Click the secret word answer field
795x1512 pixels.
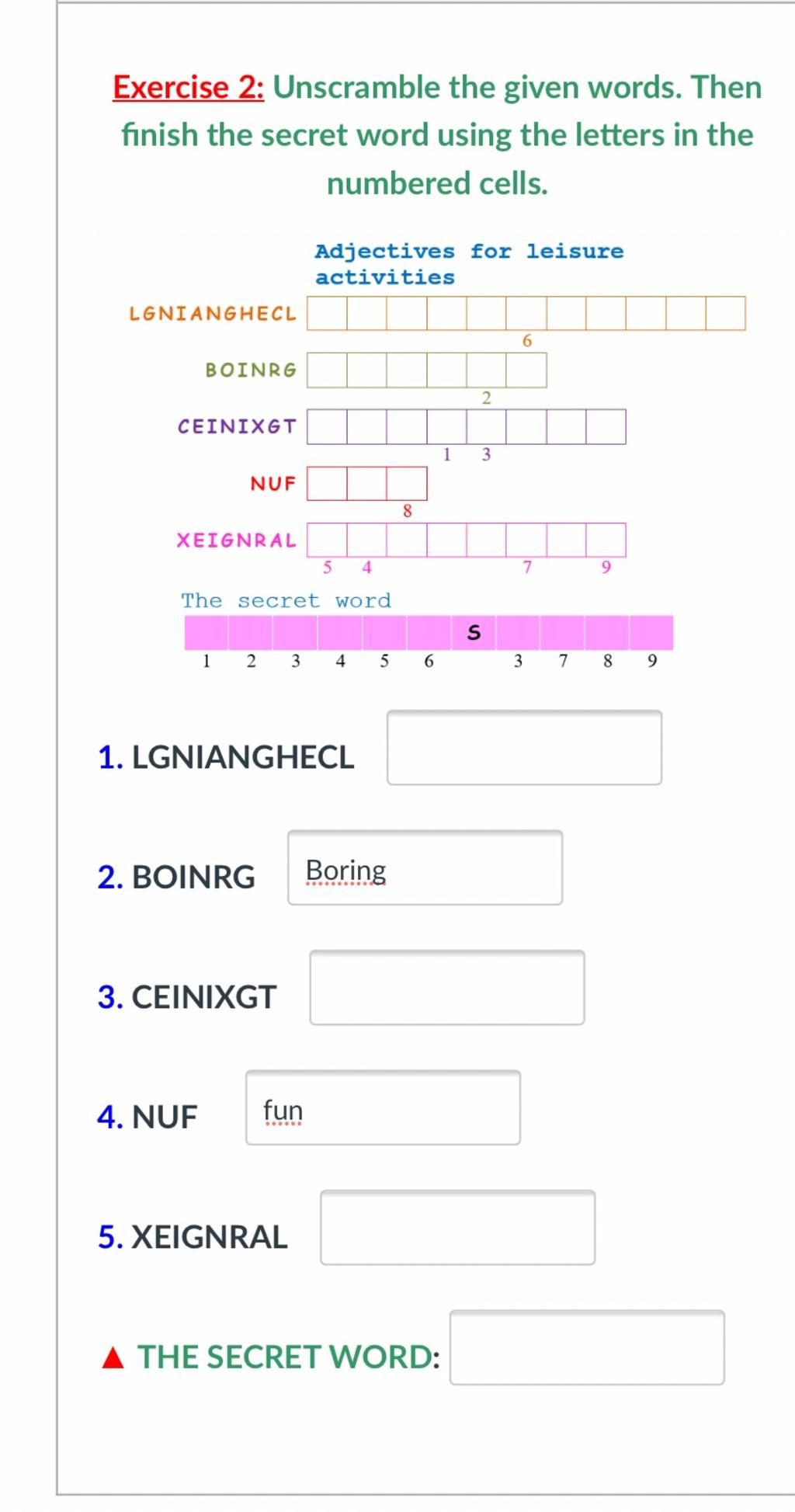[x=587, y=1347]
